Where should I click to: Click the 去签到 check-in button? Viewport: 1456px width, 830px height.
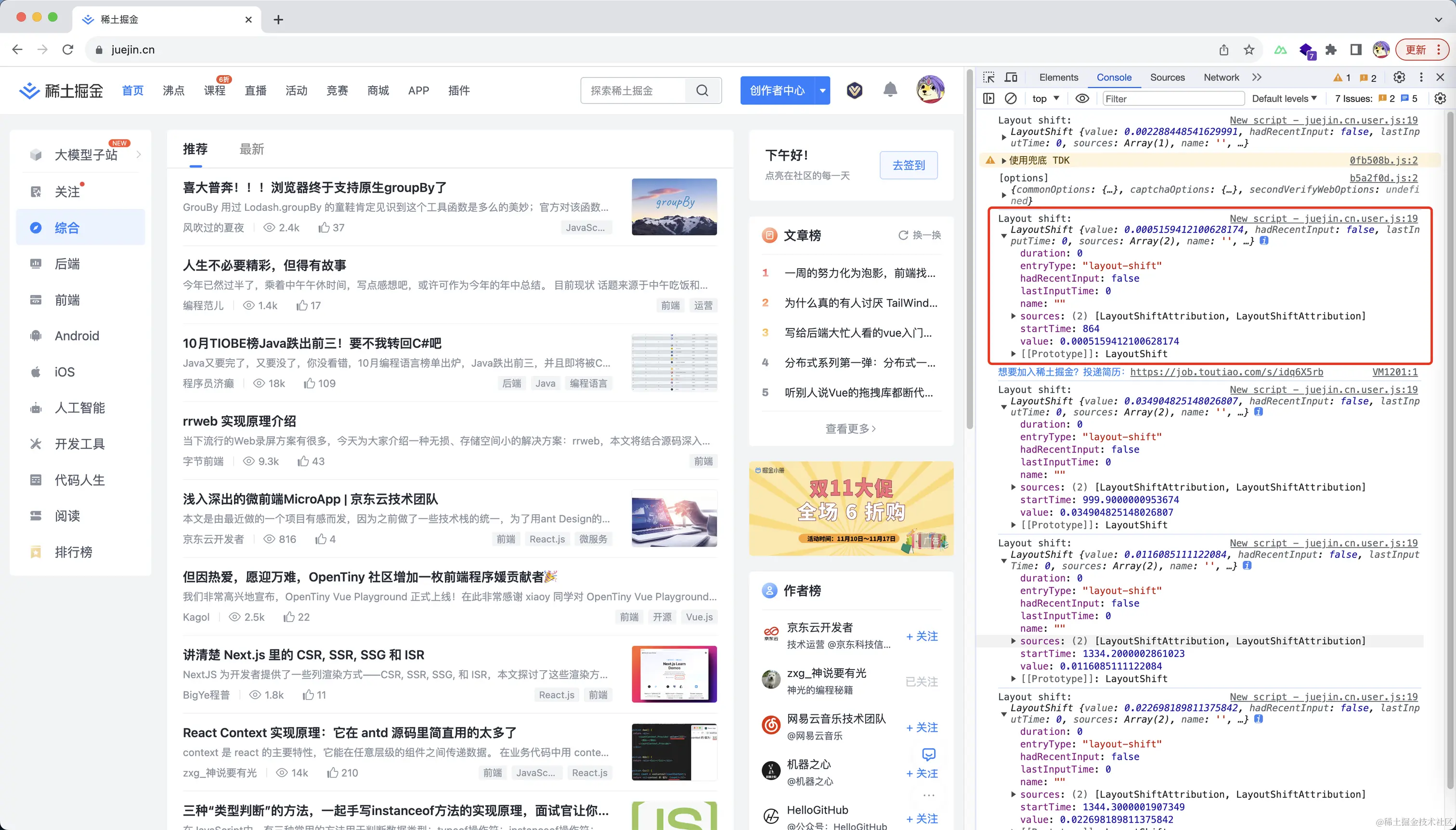909,165
